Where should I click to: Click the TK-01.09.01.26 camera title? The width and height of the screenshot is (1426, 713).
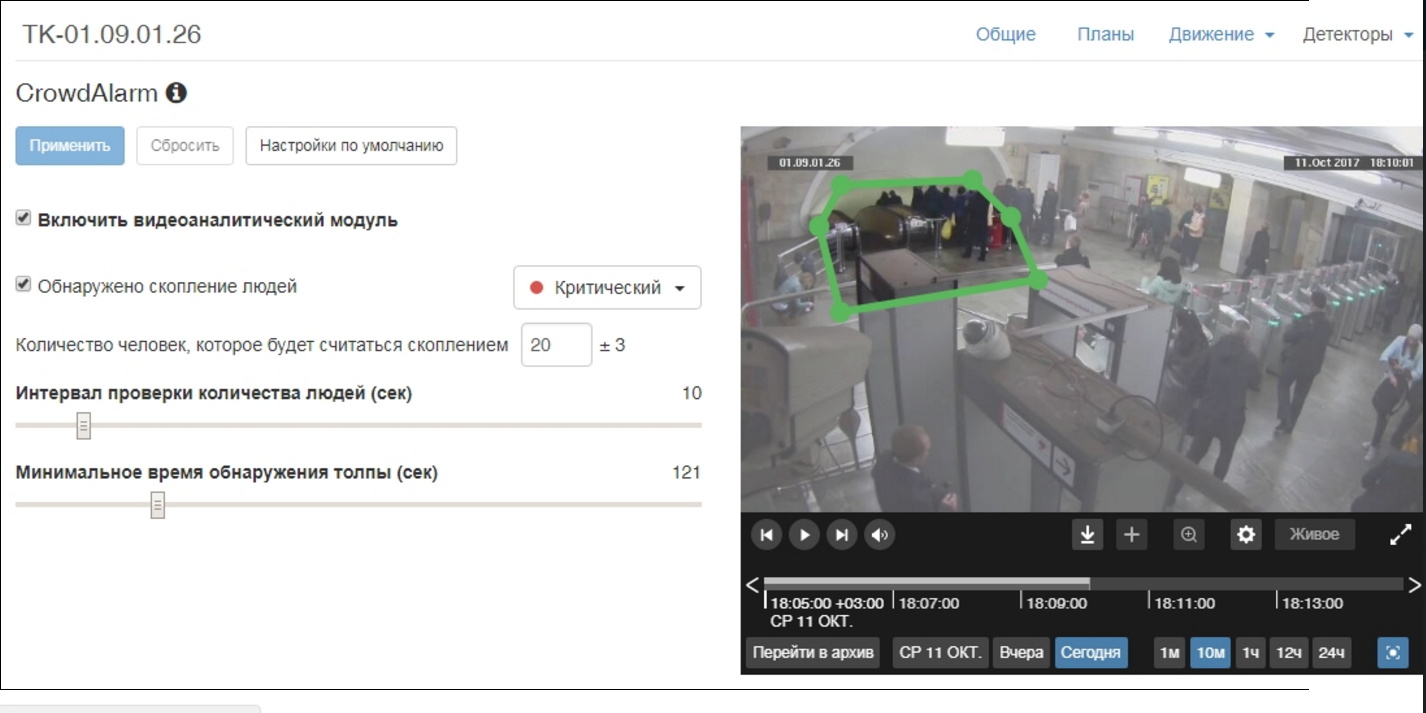(112, 34)
